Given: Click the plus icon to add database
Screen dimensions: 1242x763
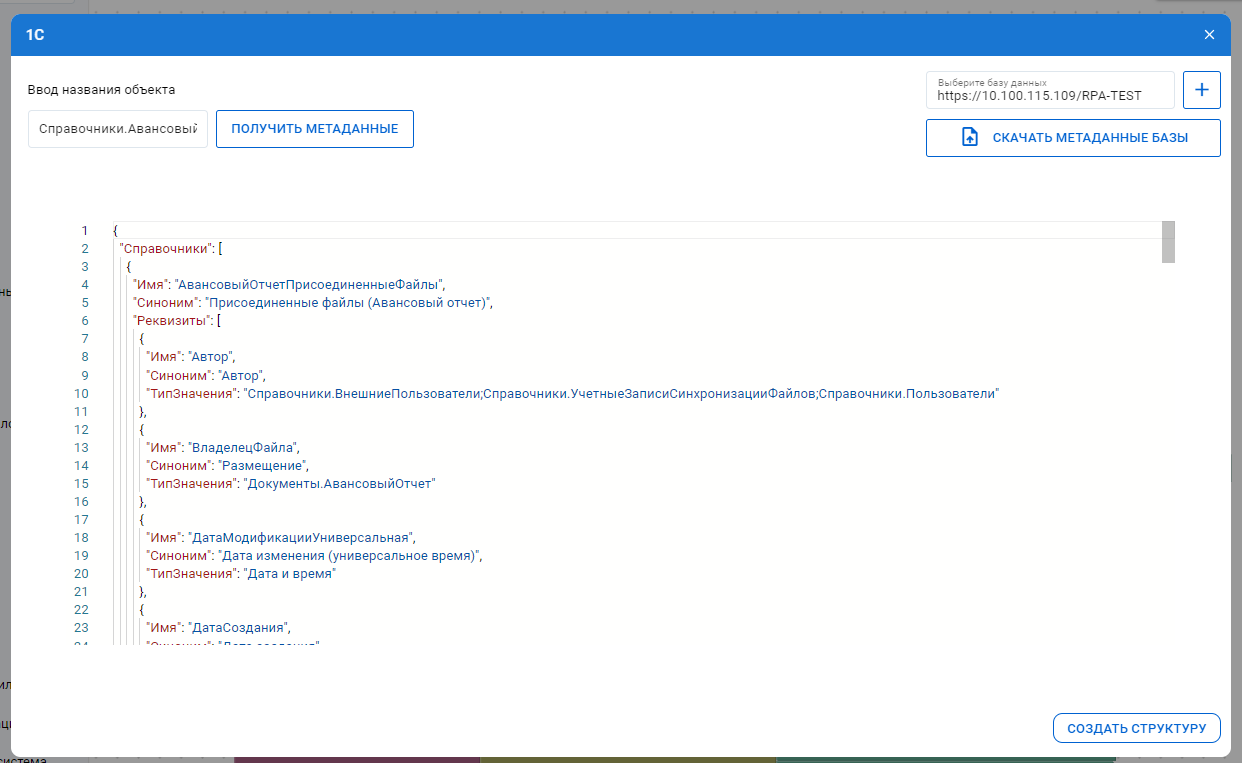Looking at the screenshot, I should (x=1201, y=90).
